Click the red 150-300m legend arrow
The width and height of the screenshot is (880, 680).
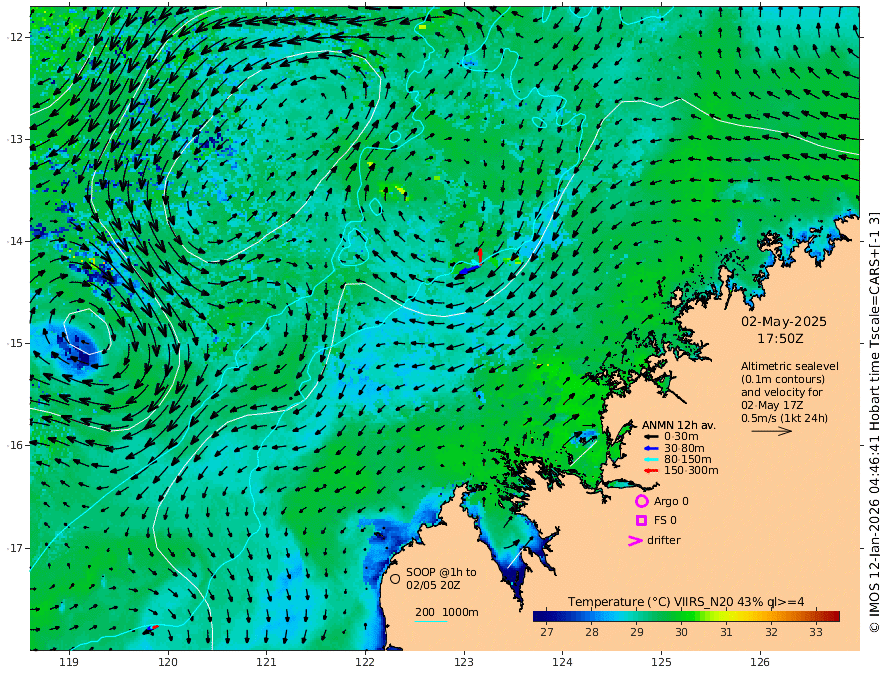(x=650, y=471)
